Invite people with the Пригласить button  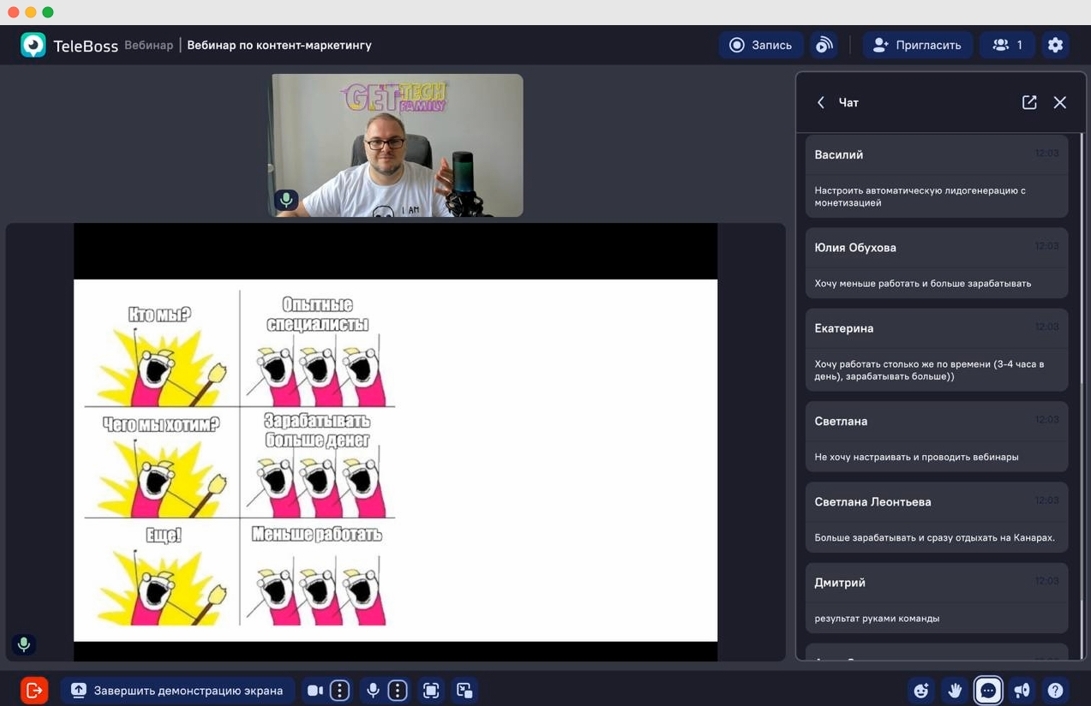917,45
